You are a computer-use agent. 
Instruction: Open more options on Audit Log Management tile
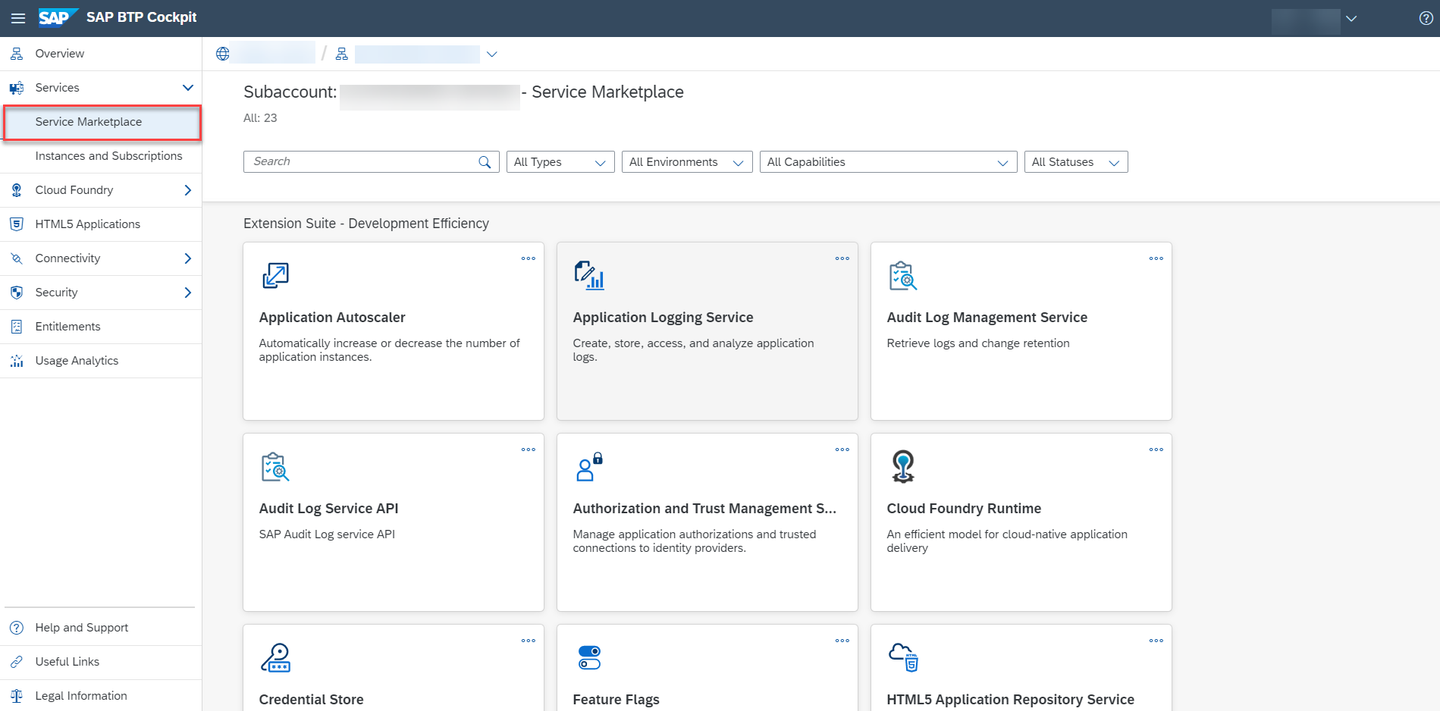(1156, 258)
